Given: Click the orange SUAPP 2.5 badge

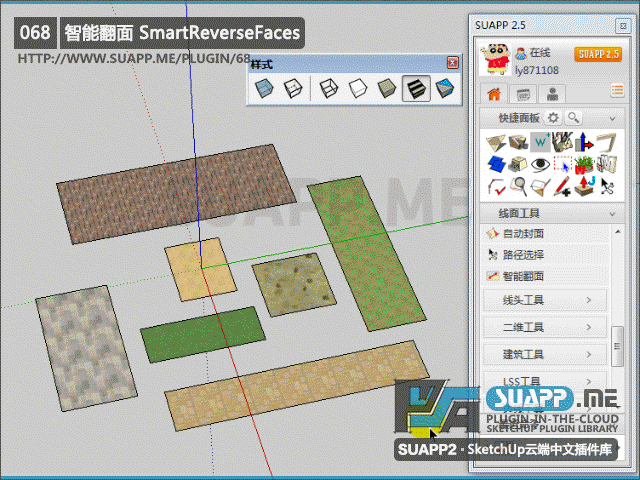Looking at the screenshot, I should (598, 54).
